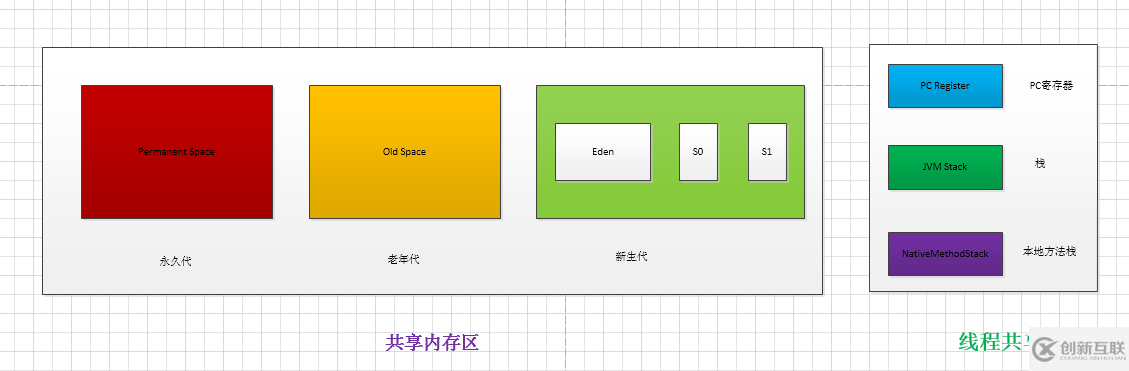Select the orange Old Space block

tap(405, 152)
